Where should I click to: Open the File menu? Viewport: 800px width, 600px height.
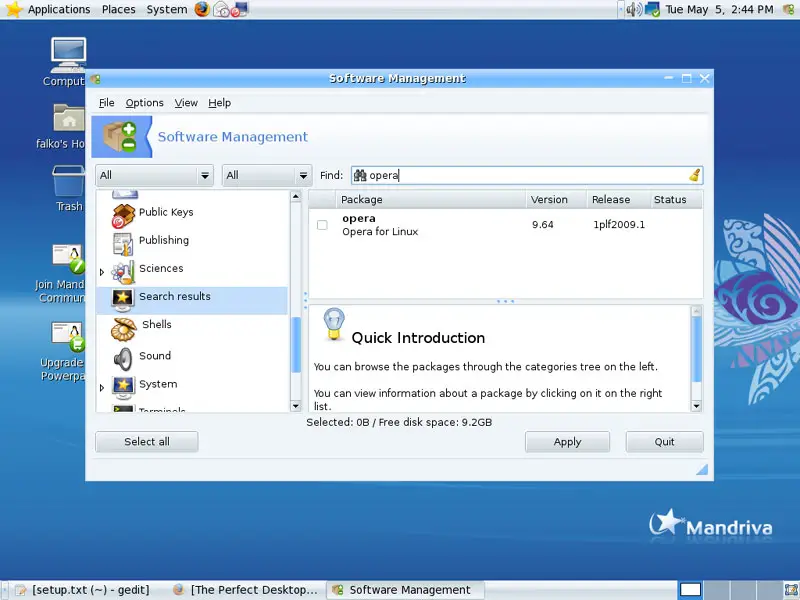point(107,103)
